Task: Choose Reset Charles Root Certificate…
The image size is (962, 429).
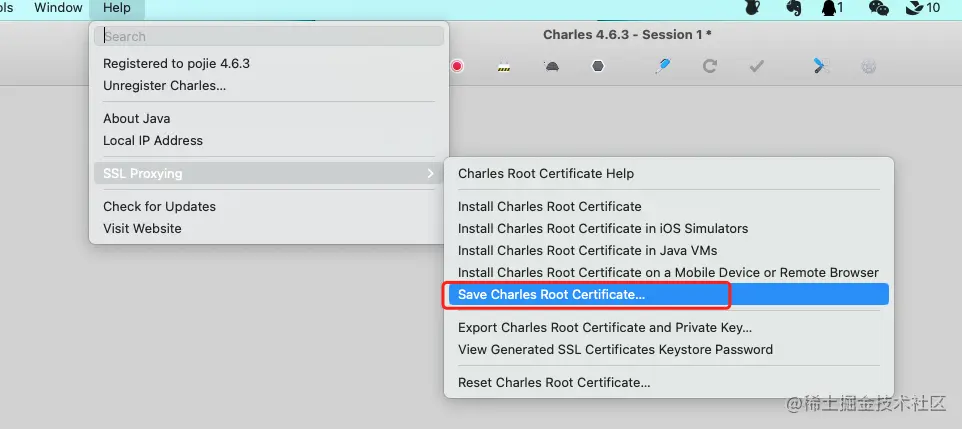Action: pyautogui.click(x=669, y=383)
